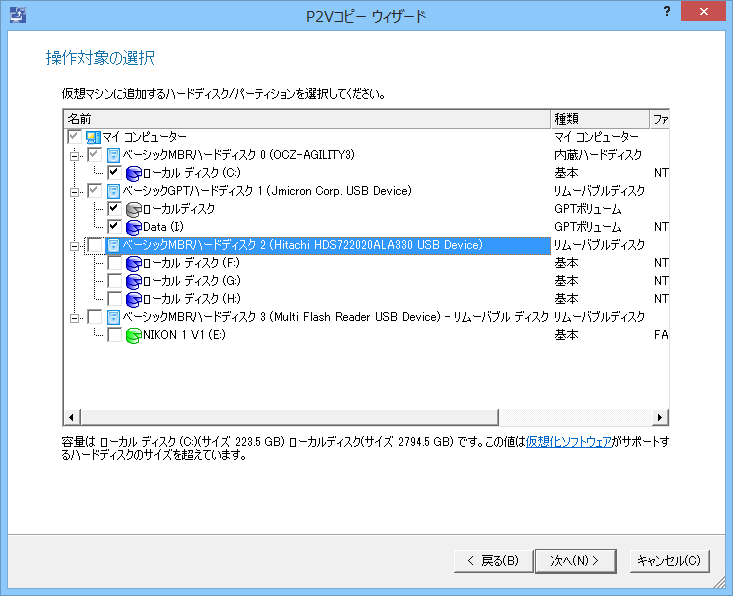733x596 pixels.
Task: Uncheck ローカル ディスク (C:) checkbox
Action: click(115, 172)
